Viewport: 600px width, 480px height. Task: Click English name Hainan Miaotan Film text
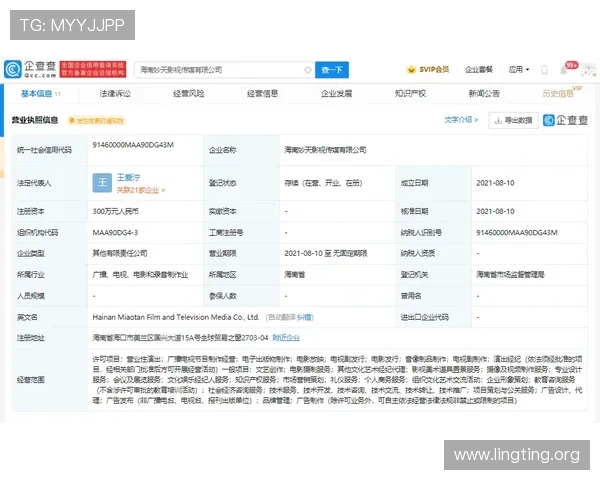[x=176, y=317]
